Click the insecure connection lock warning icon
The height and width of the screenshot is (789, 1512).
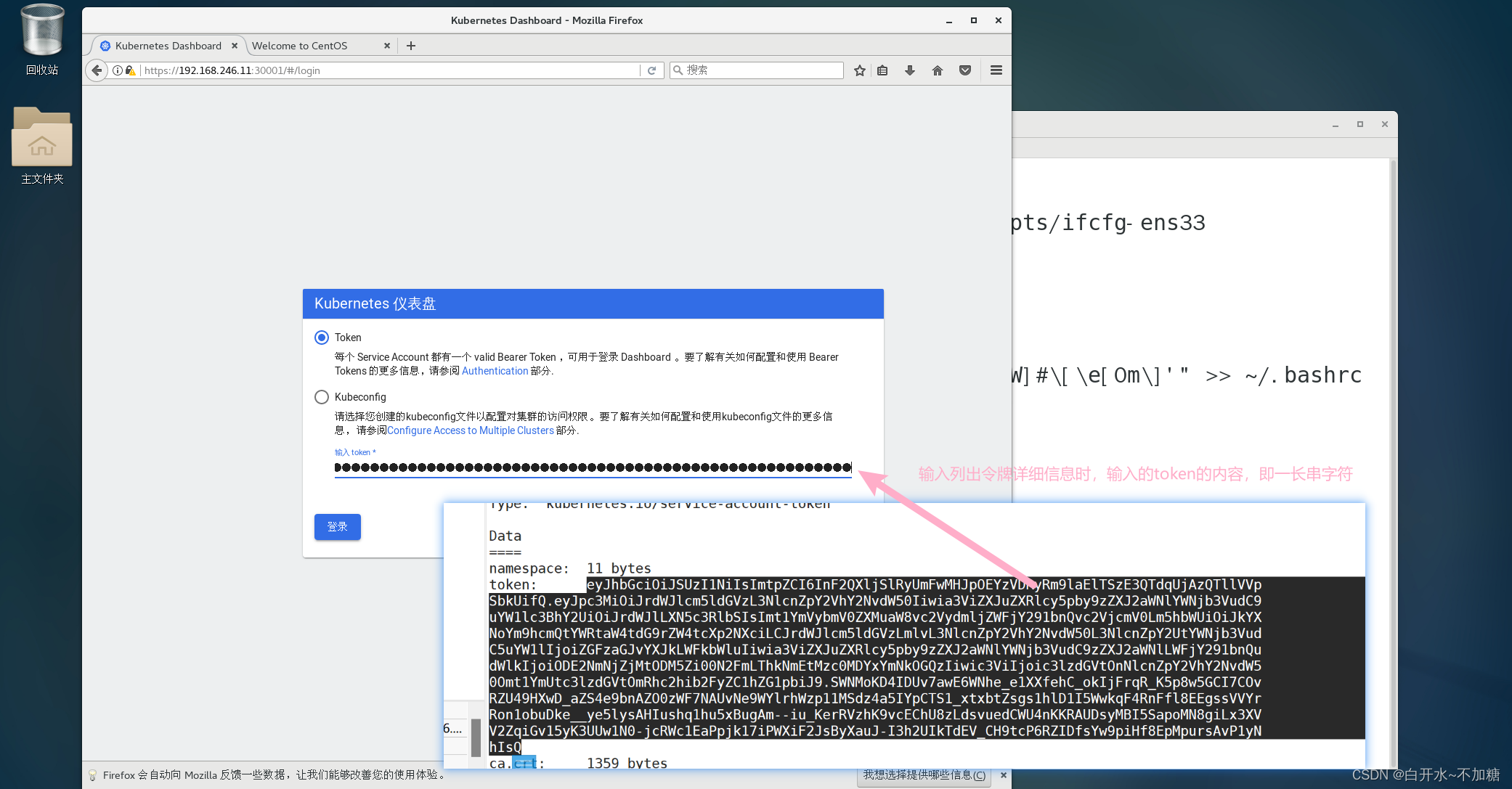131,70
